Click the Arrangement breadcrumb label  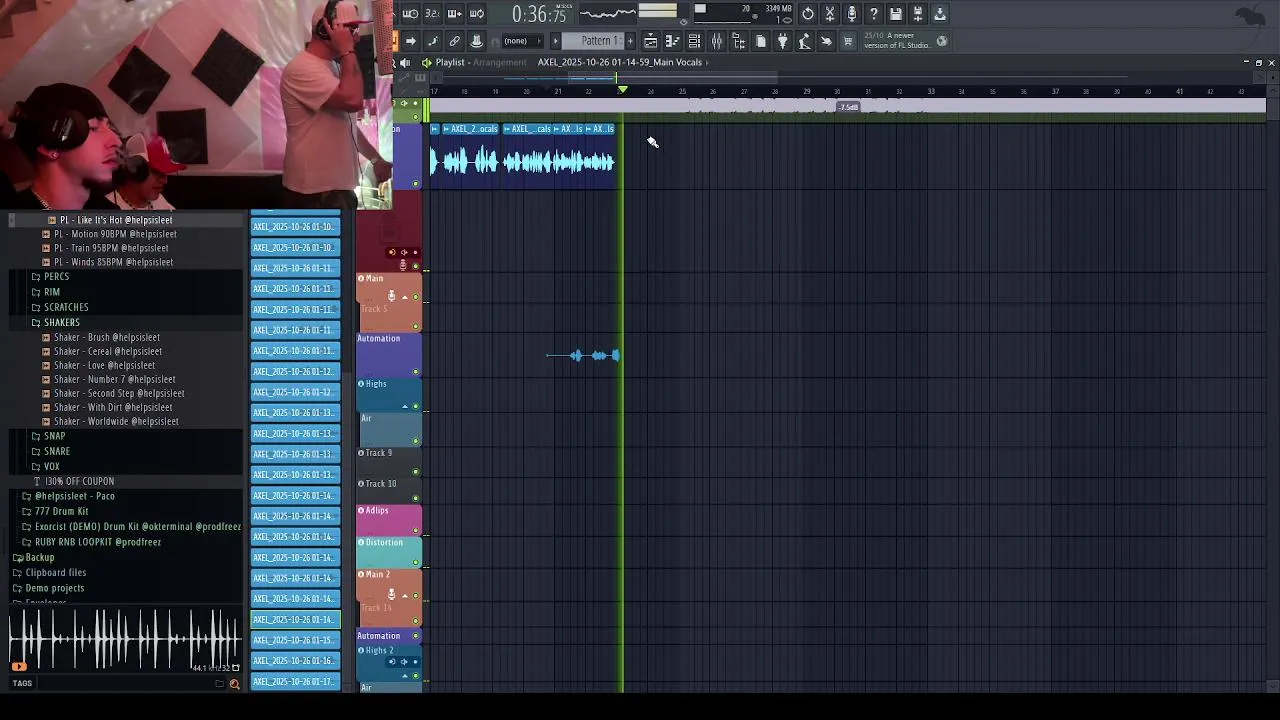[500, 63]
